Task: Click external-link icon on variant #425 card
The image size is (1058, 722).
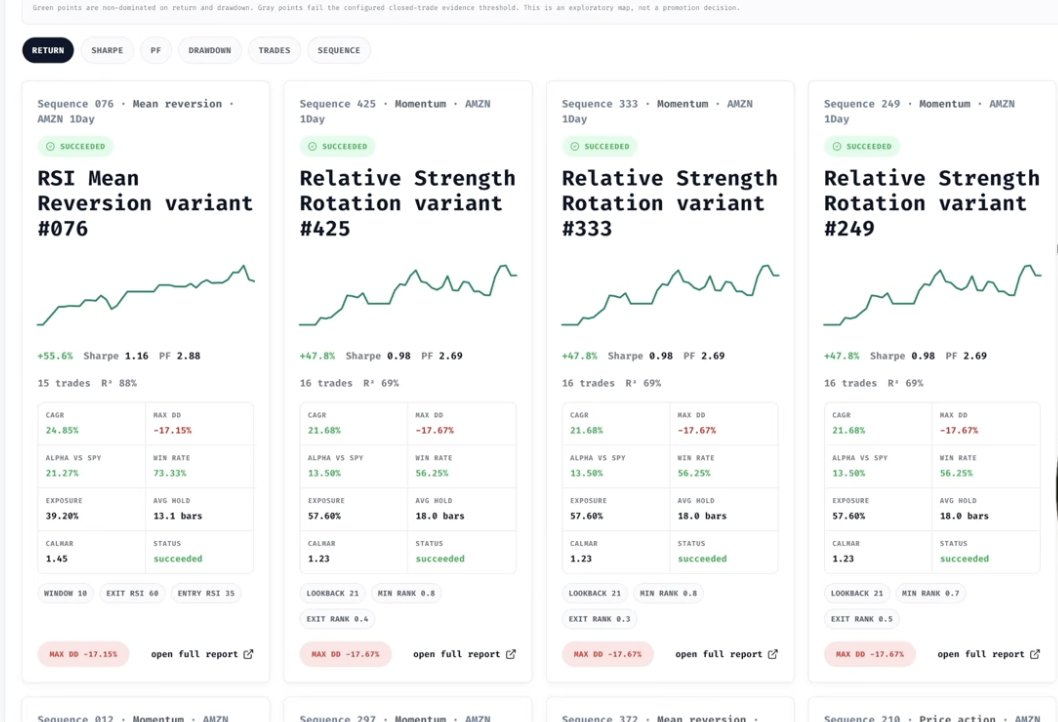Action: point(511,654)
